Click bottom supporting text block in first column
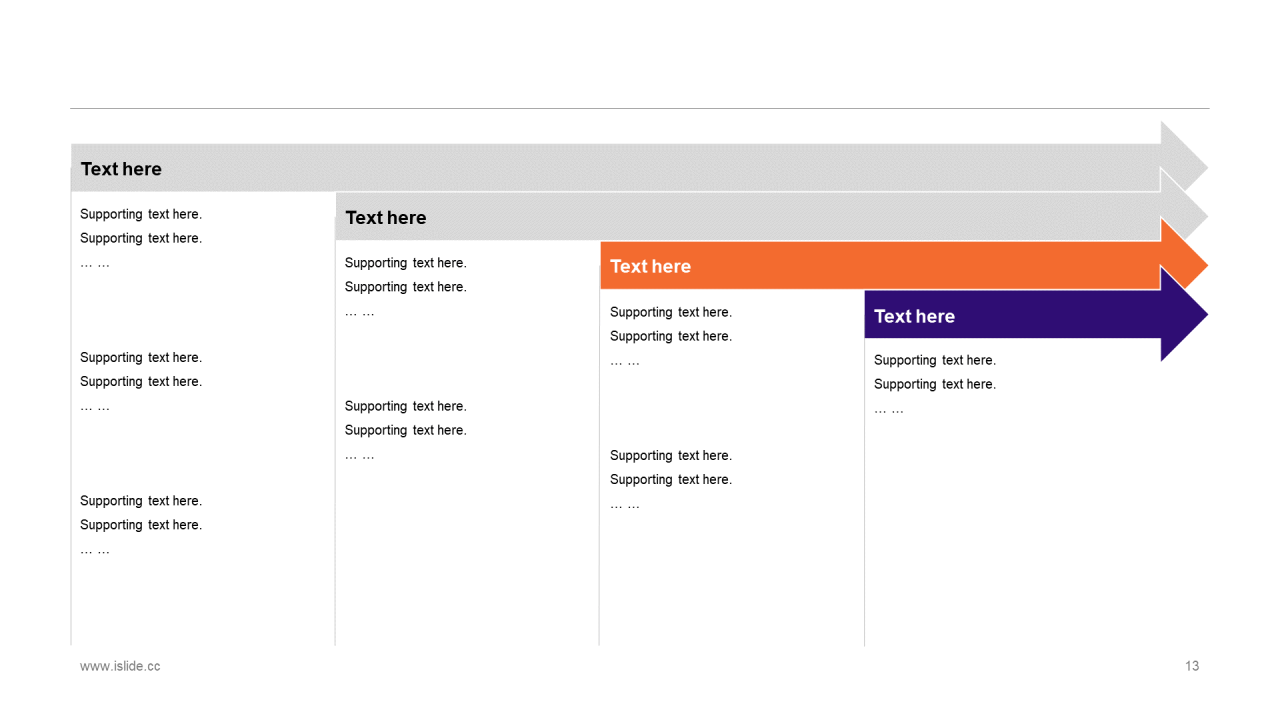 tap(141, 524)
